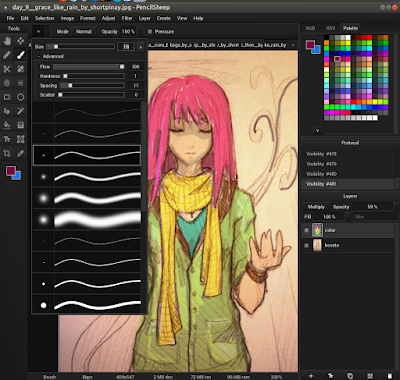Select the eyedropper color picker tool
Screen dimensions: 400x380
coord(21,153)
